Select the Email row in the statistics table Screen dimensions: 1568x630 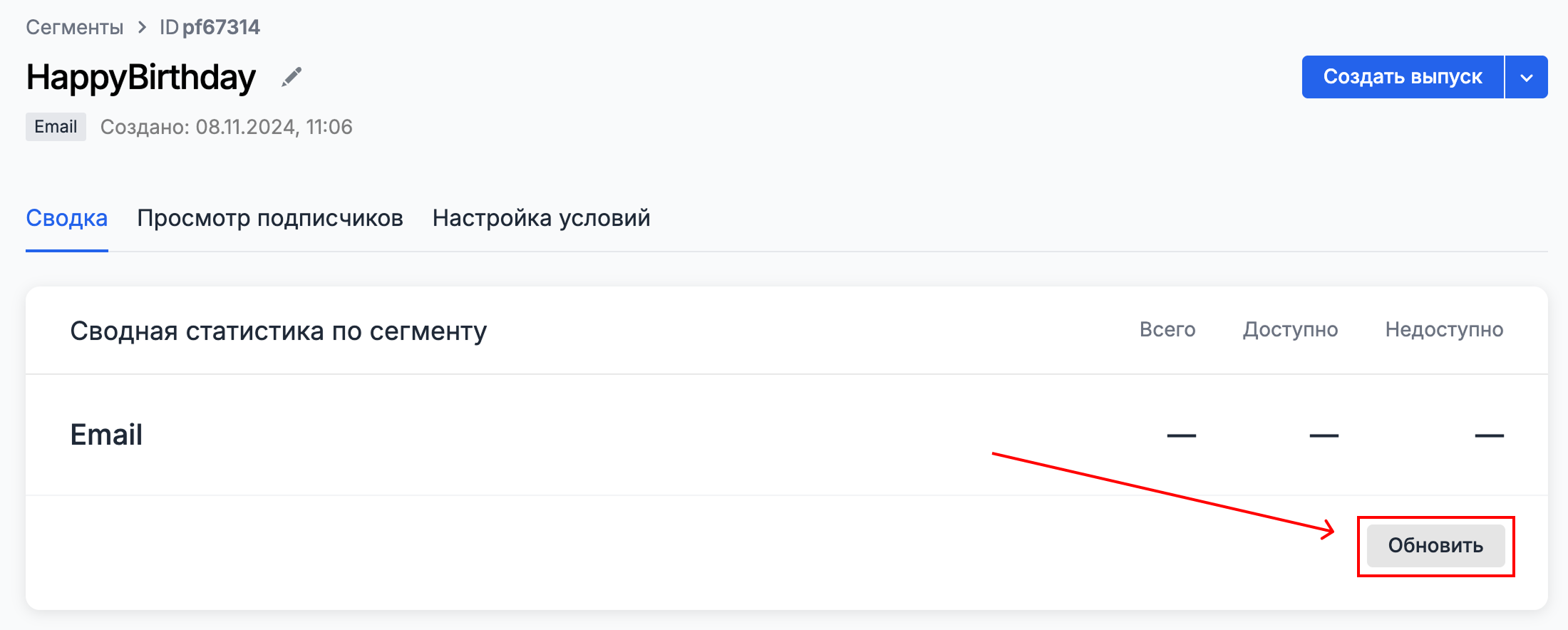(x=106, y=435)
